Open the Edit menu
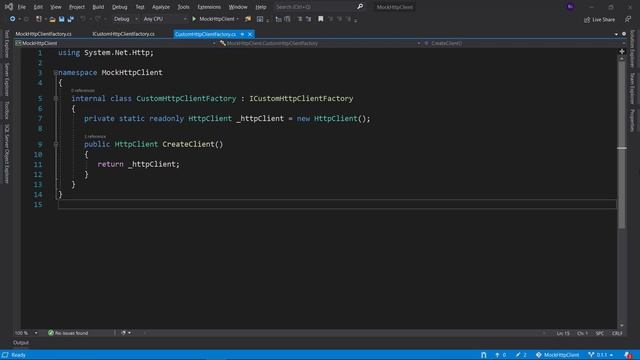640x360 pixels. coord(38,7)
